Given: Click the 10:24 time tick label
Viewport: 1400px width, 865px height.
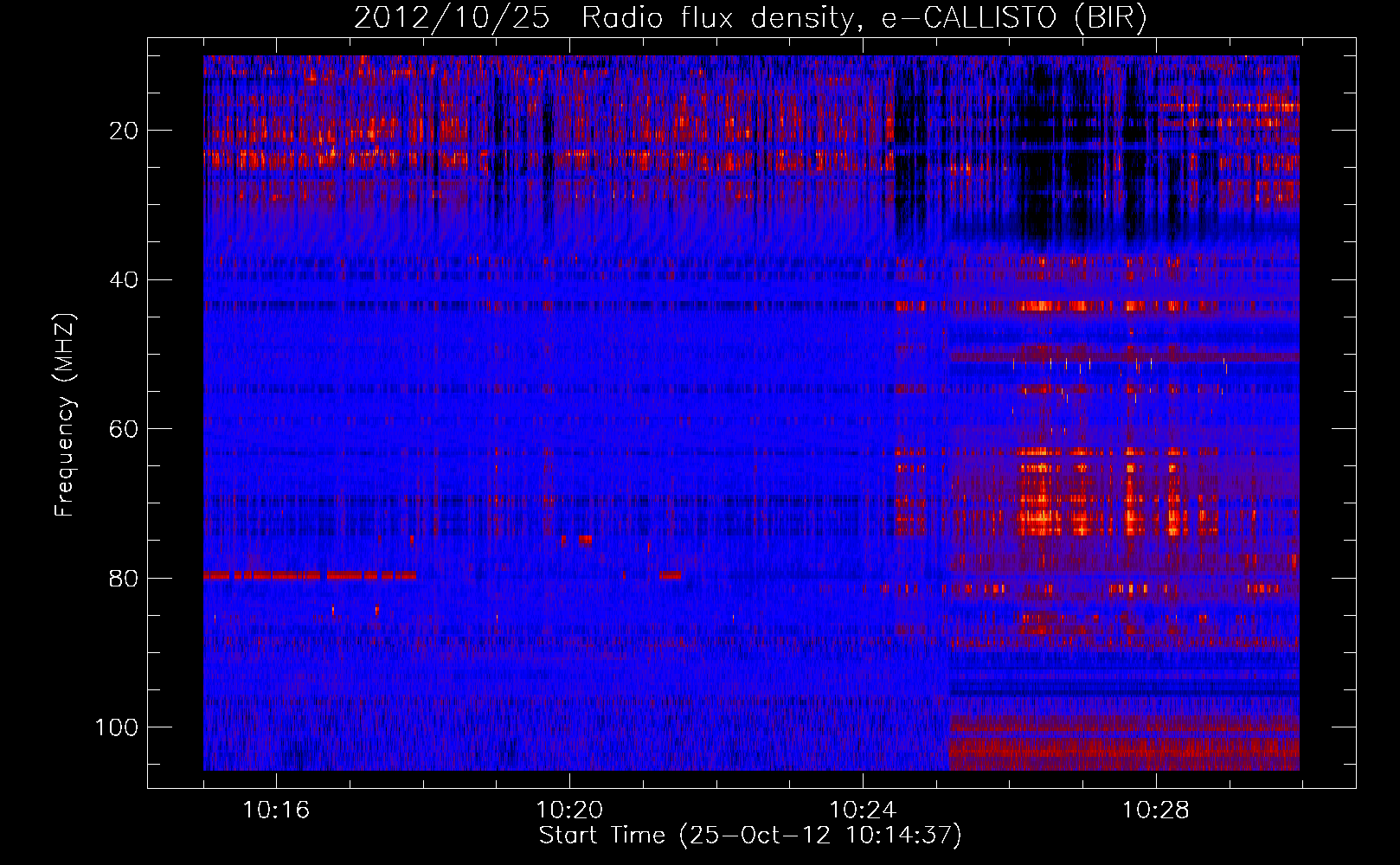Looking at the screenshot, I should click(863, 811).
